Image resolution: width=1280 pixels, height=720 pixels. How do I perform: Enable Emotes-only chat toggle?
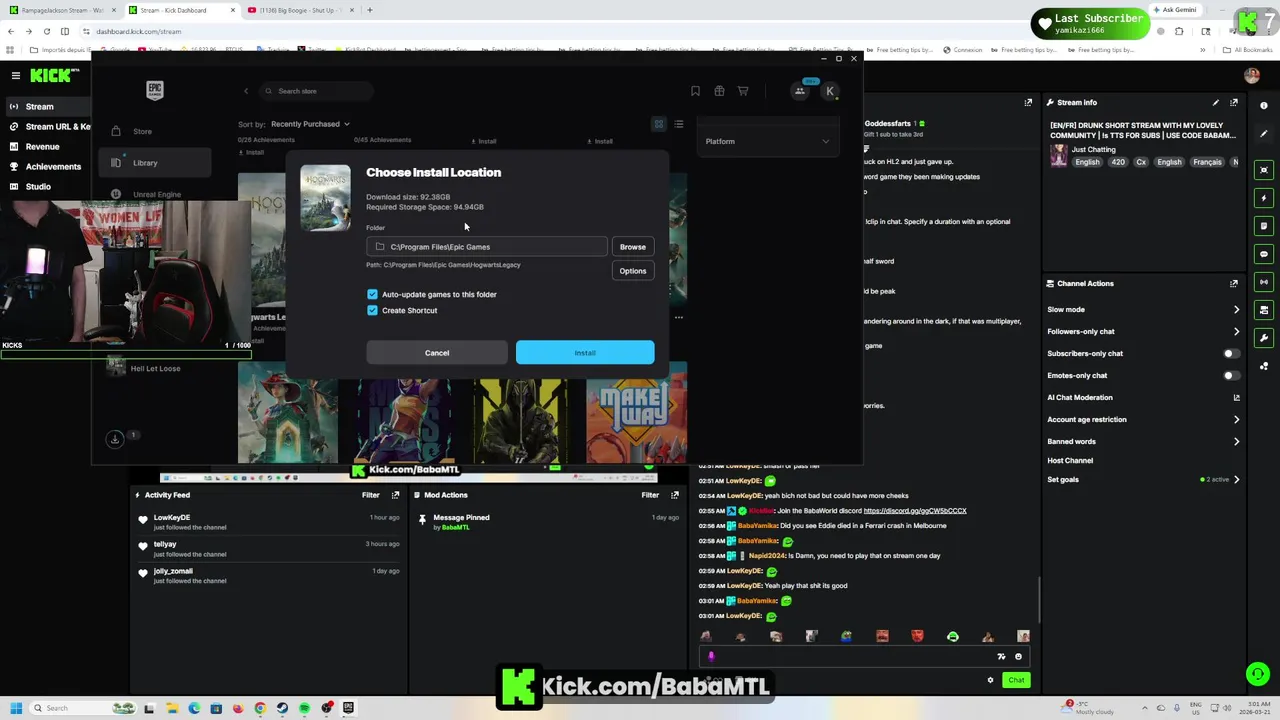[x=1232, y=375]
